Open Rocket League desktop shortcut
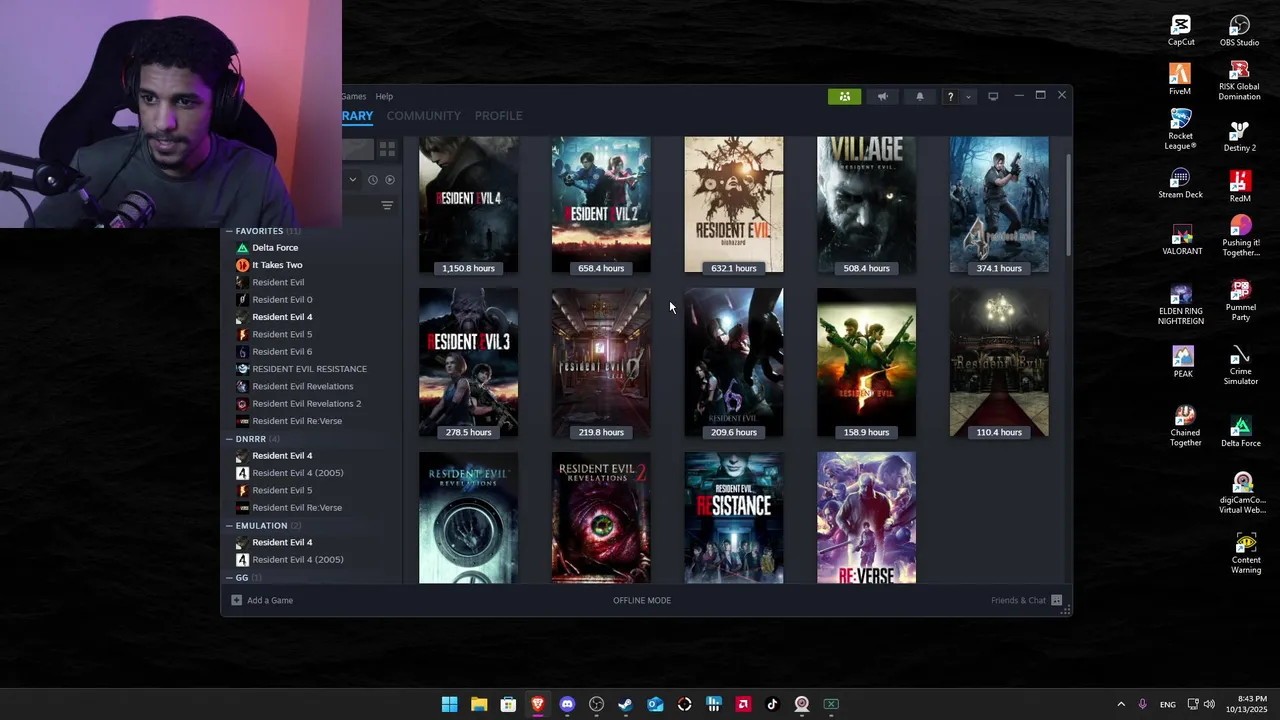Screen dimensions: 1280x720 click(x=1180, y=130)
